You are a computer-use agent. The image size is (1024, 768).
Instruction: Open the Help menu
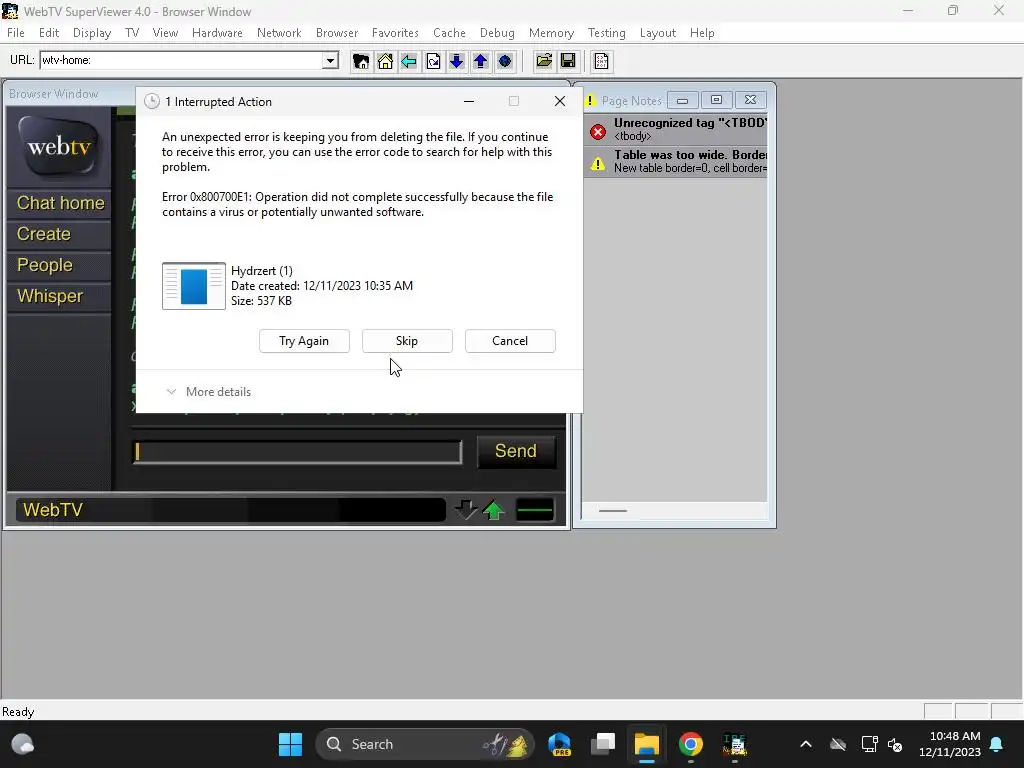coord(702,33)
